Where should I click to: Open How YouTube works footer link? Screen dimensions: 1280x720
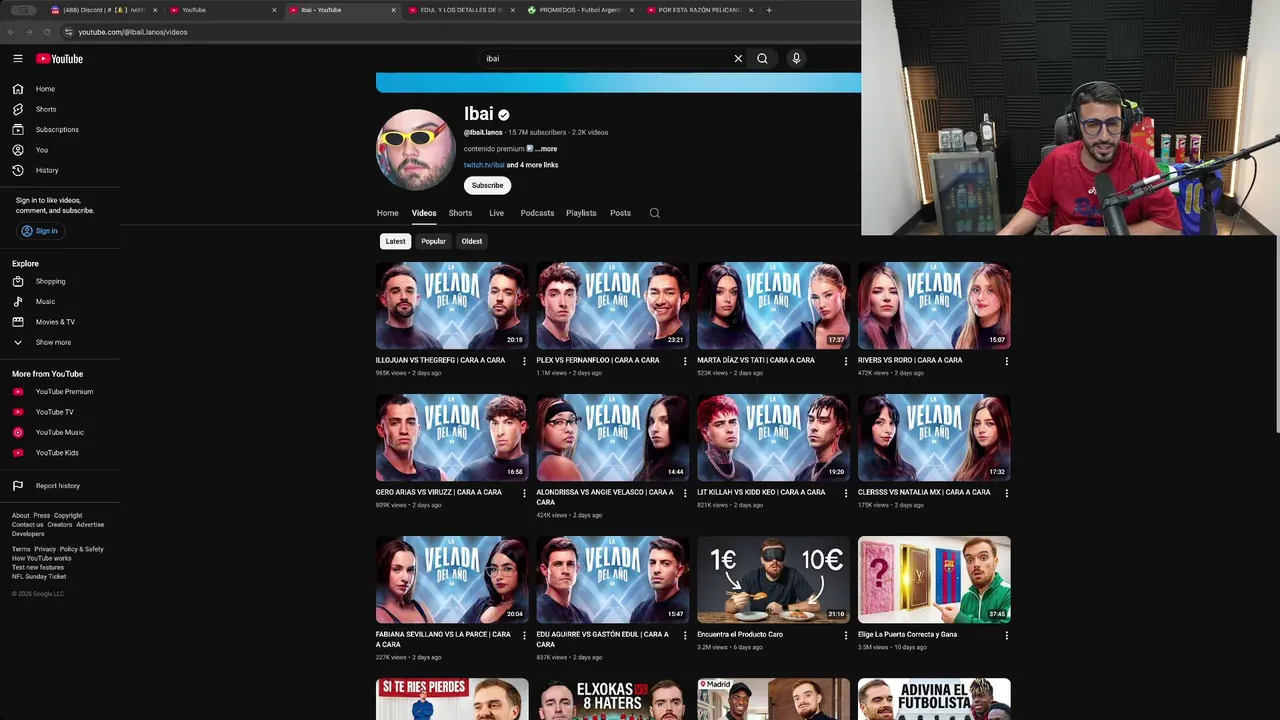[42, 558]
